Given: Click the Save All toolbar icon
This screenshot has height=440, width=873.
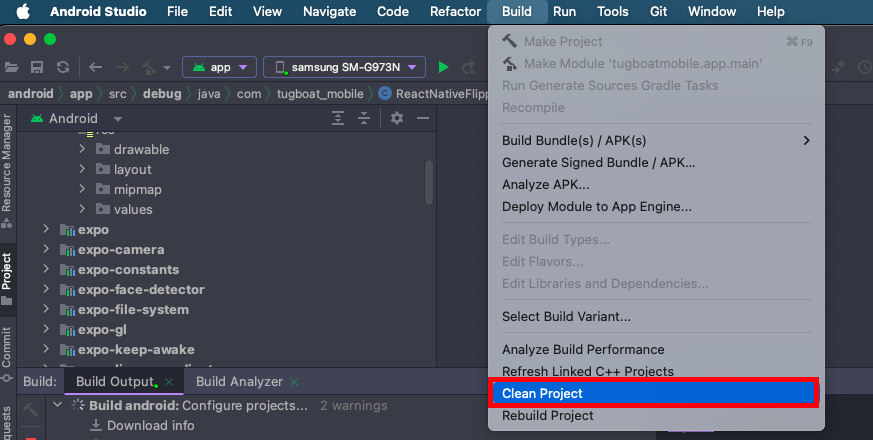Looking at the screenshot, I should (37, 67).
